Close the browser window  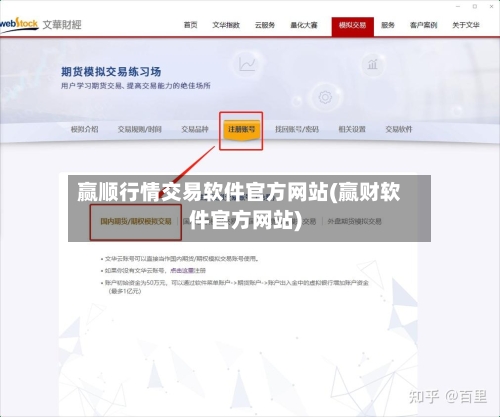(491, 6)
